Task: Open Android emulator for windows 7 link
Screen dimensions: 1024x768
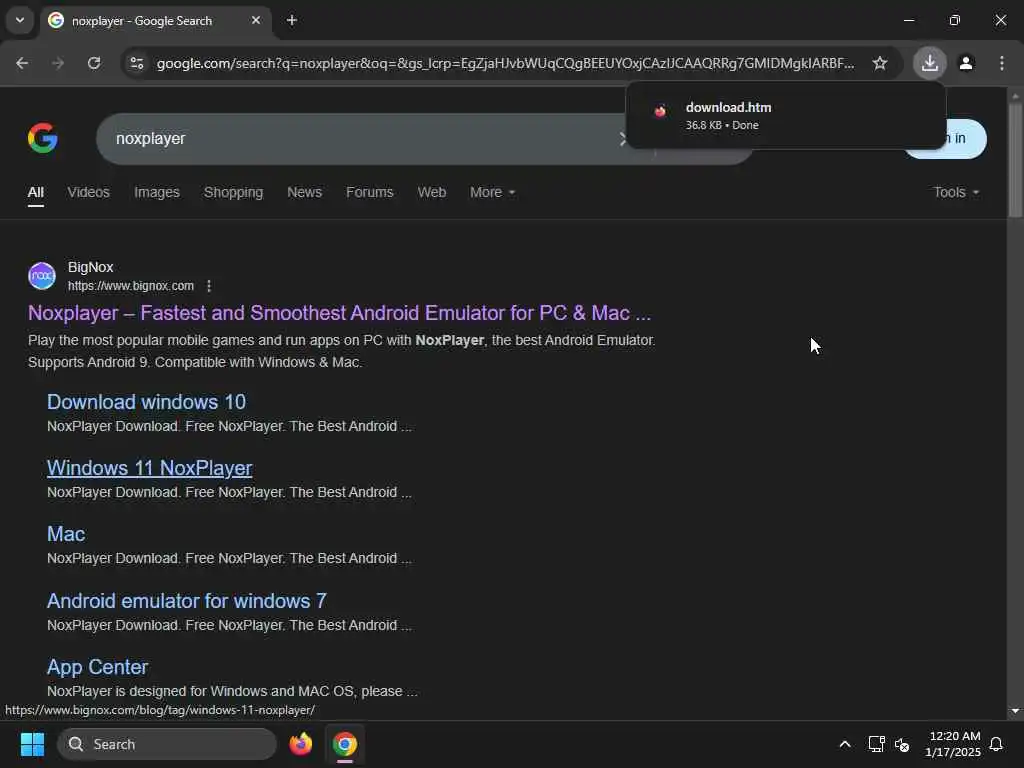Action: pyautogui.click(x=187, y=600)
